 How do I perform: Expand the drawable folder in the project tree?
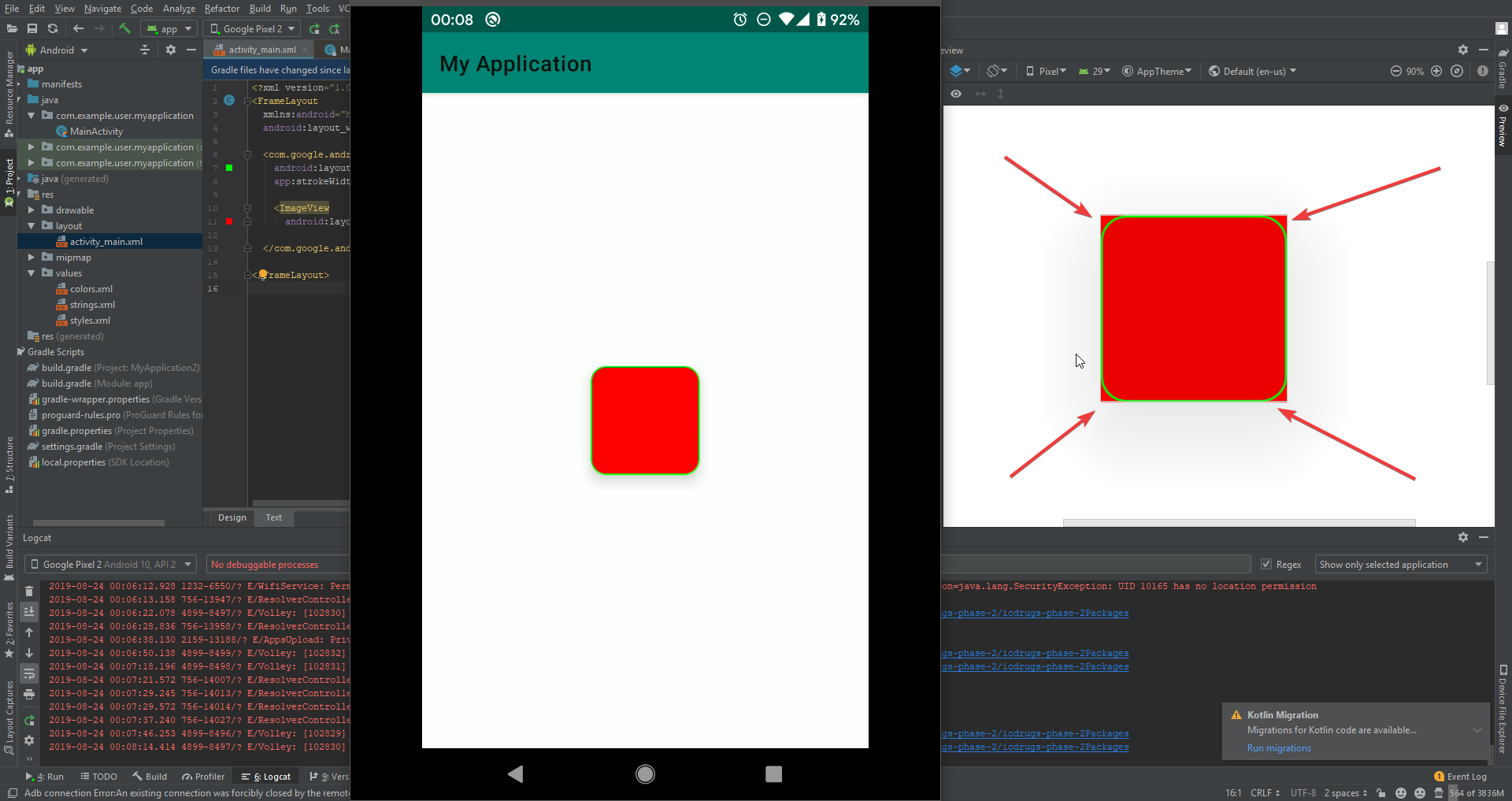[x=31, y=210]
